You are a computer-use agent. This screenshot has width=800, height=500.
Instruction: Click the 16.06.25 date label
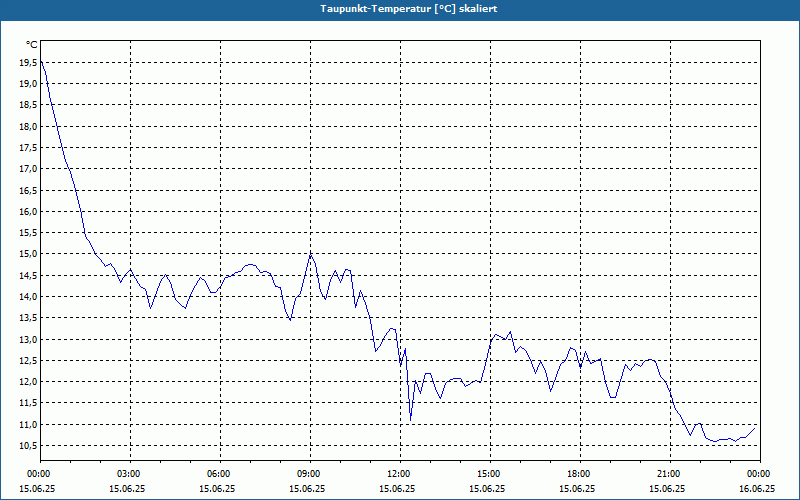click(x=757, y=488)
